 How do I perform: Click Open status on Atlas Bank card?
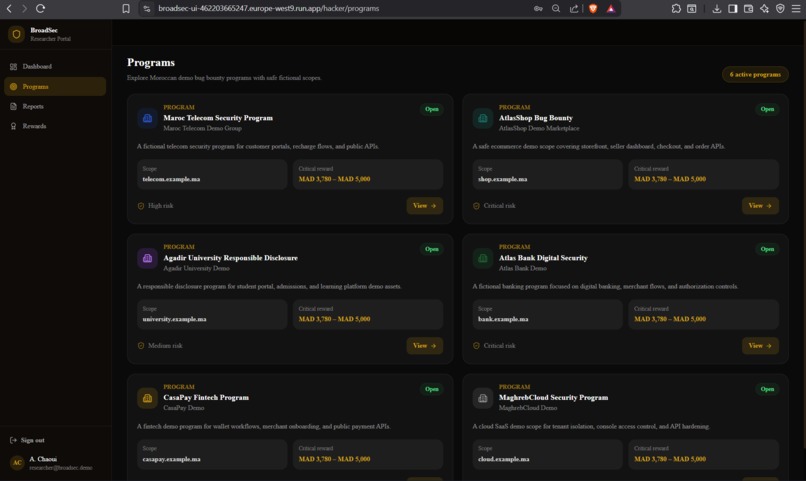click(x=767, y=249)
